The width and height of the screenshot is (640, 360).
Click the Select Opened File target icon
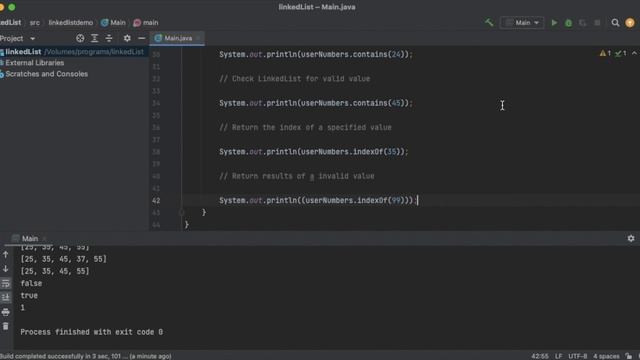click(x=80, y=38)
